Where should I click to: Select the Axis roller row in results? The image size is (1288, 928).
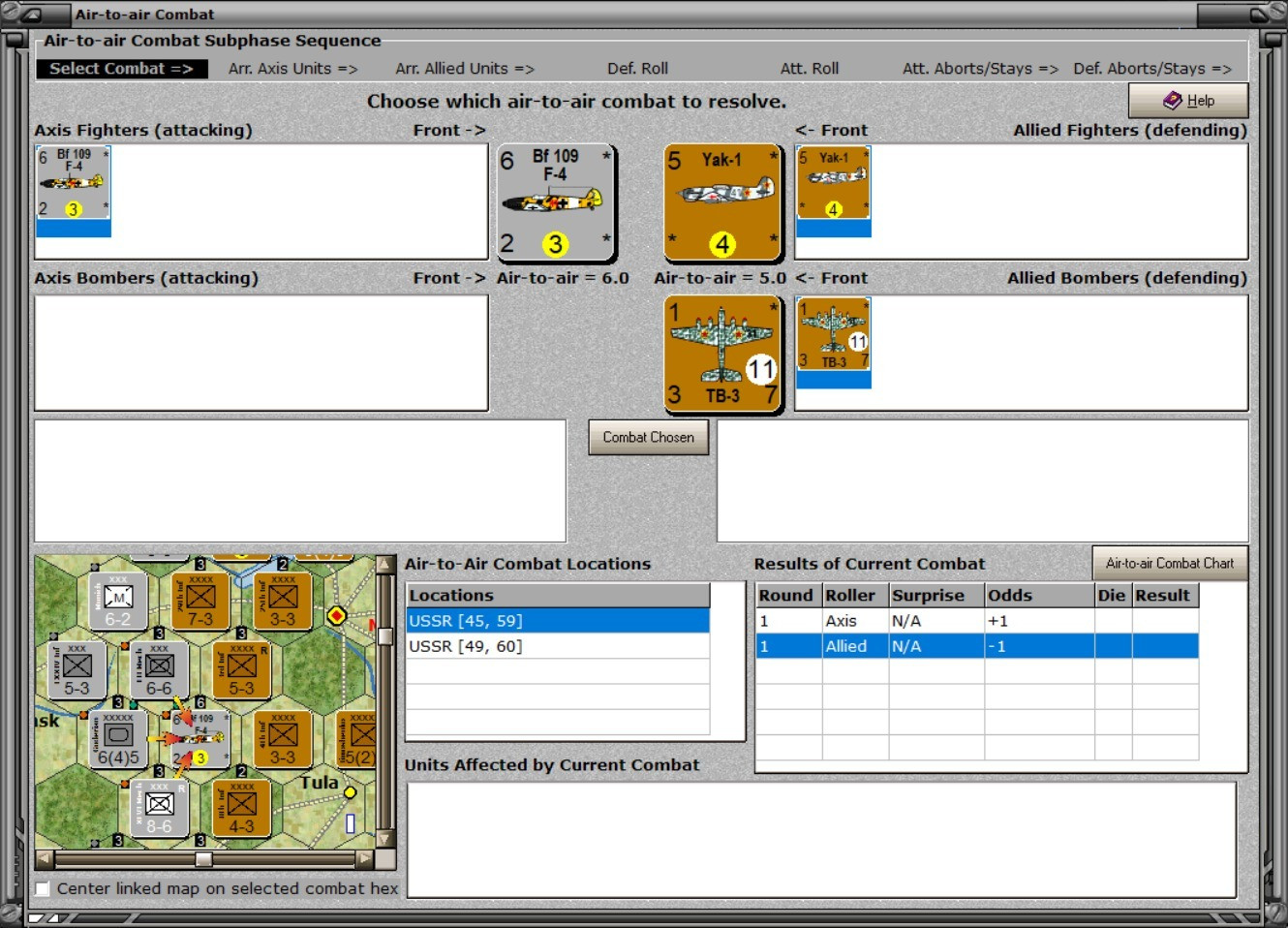click(x=977, y=621)
